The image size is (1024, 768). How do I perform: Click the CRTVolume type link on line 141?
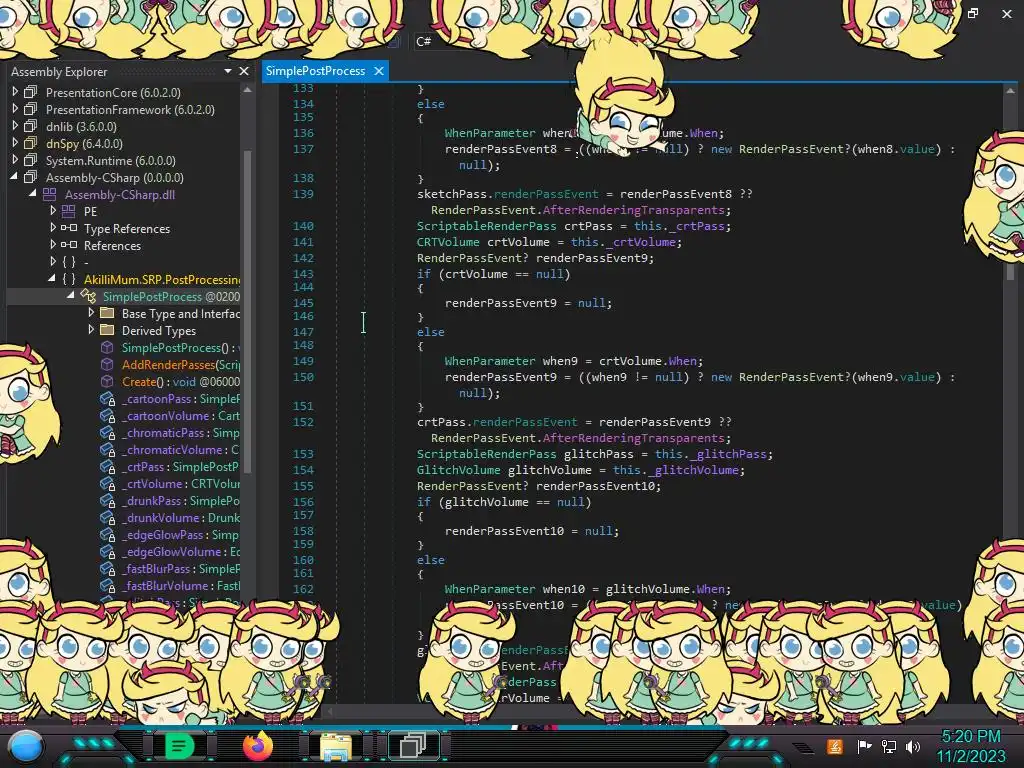(x=448, y=242)
